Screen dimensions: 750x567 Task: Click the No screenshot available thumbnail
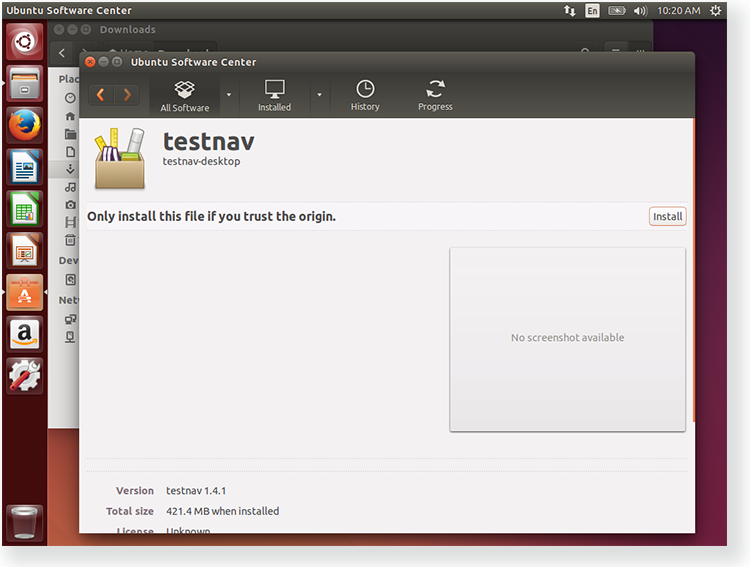[x=567, y=338]
